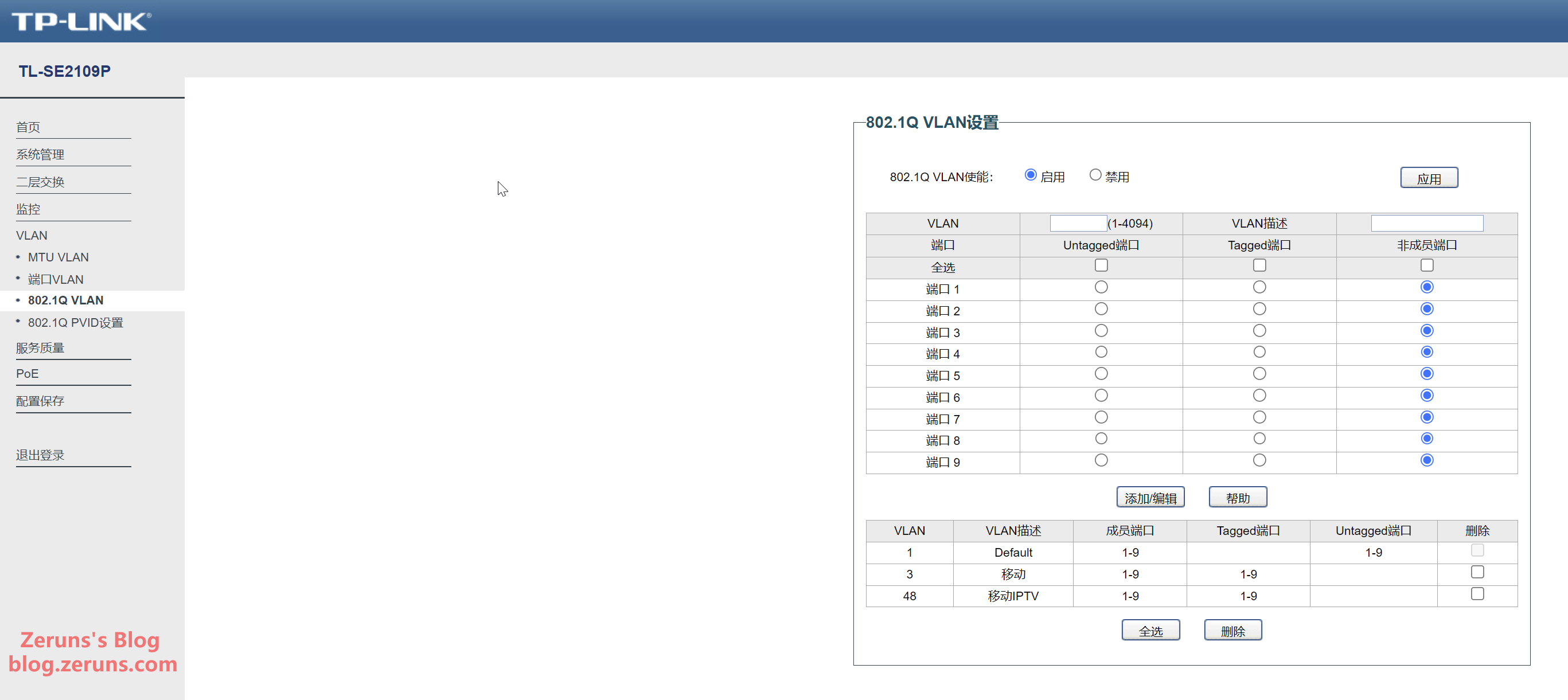Select 非成员端口 radio for 端口 9
The width and height of the screenshot is (1568, 700).
pos(1427,460)
